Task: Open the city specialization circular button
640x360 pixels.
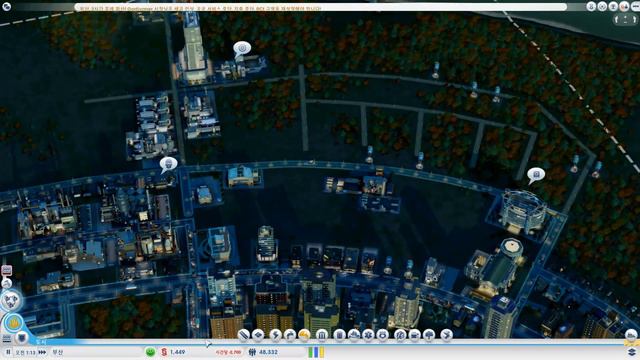Action: coord(11,301)
